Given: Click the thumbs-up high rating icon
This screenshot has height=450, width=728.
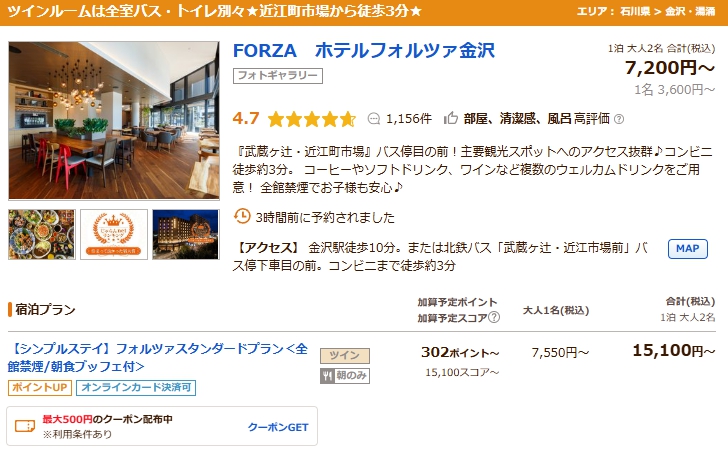Looking at the screenshot, I should click(x=450, y=118).
